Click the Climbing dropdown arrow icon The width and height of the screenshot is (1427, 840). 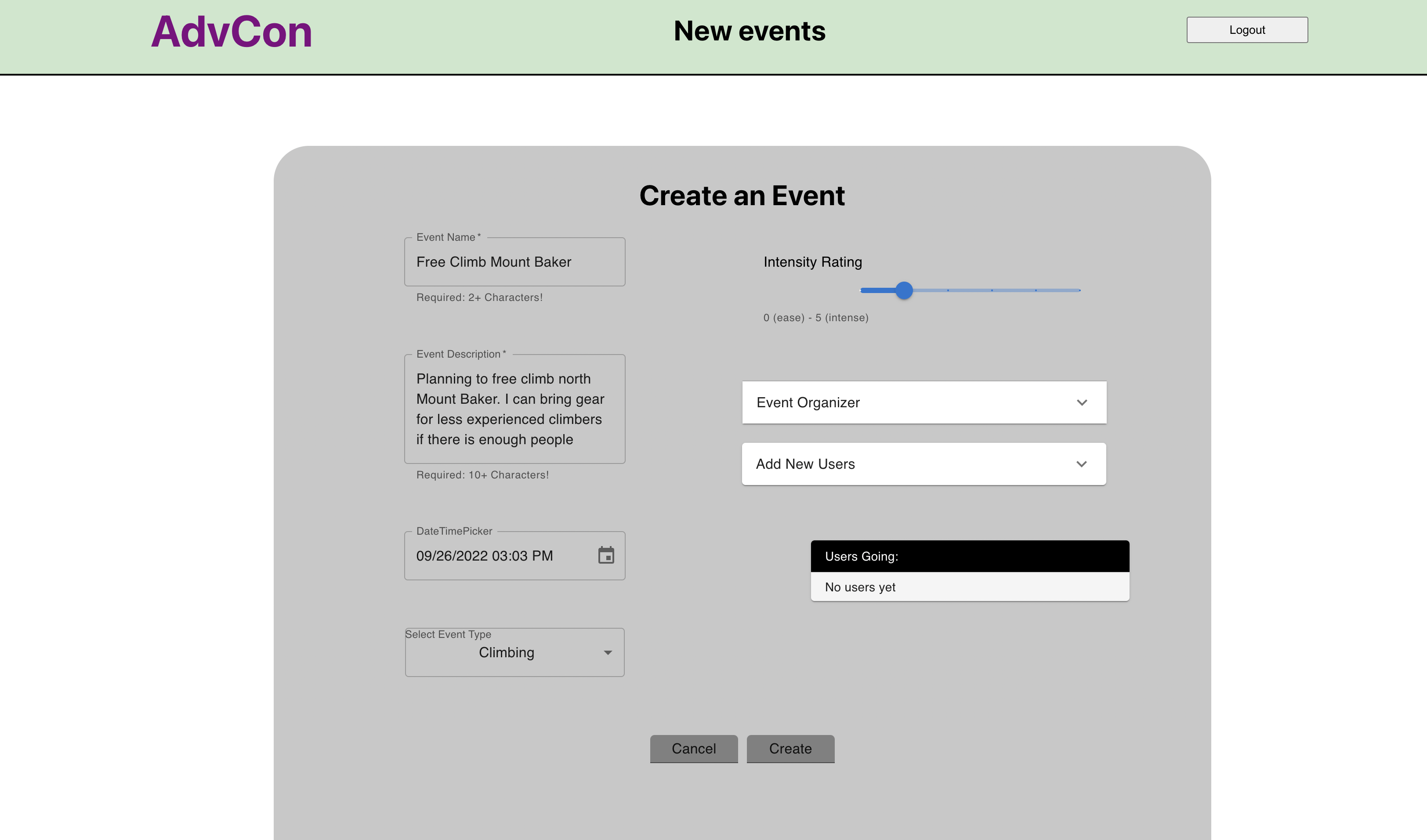pos(608,652)
